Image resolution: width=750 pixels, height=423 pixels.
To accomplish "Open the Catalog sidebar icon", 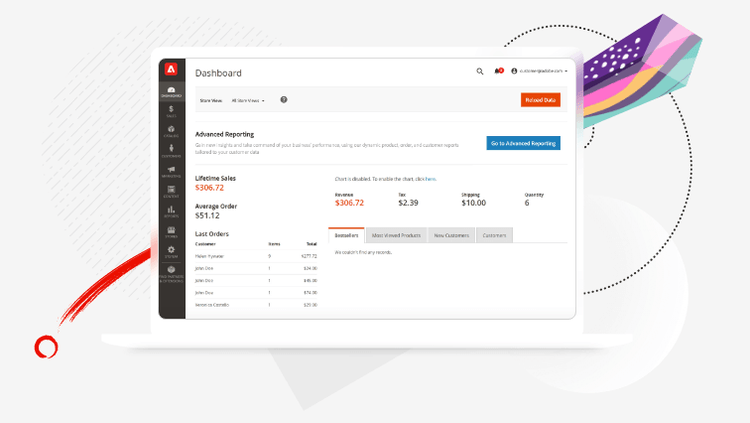I will [172, 131].
